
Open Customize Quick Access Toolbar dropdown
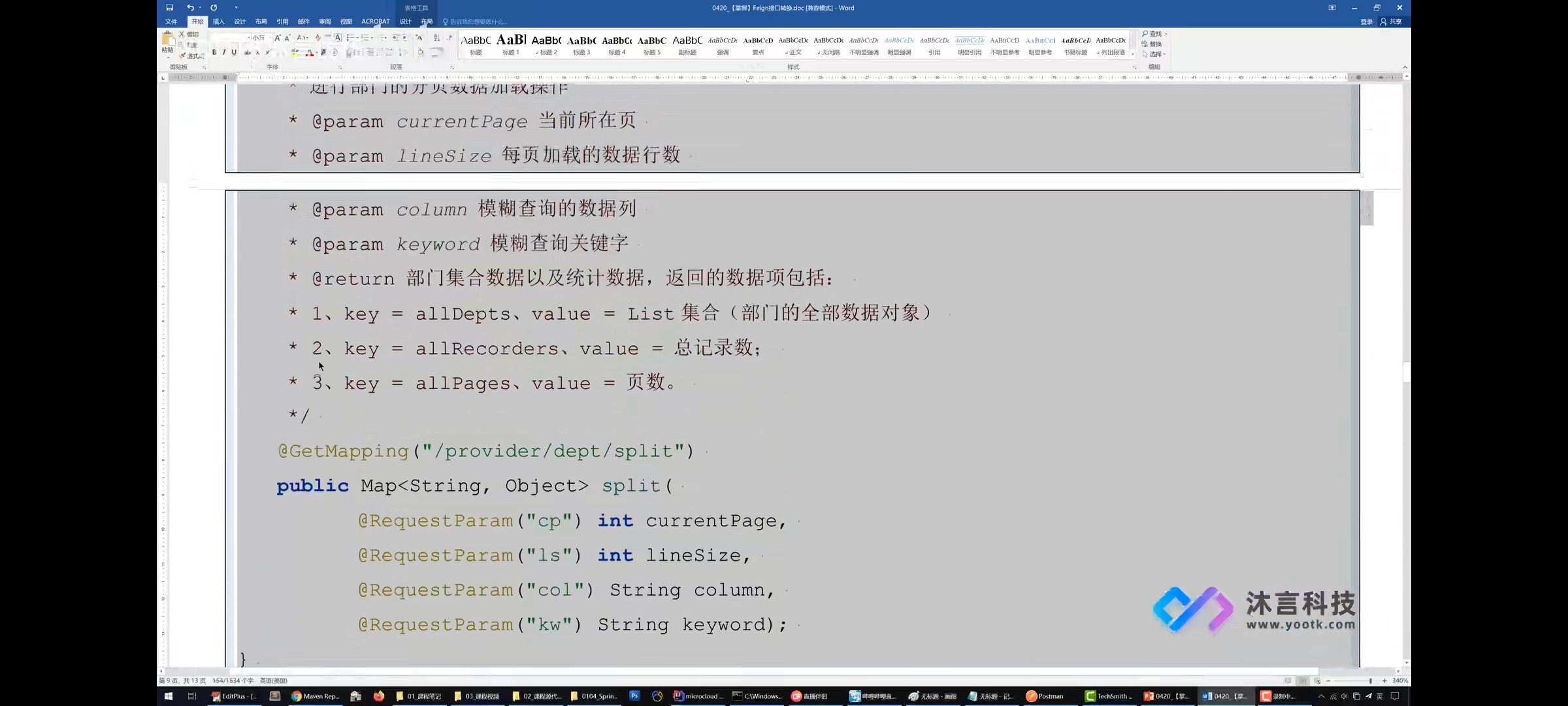coord(237,8)
